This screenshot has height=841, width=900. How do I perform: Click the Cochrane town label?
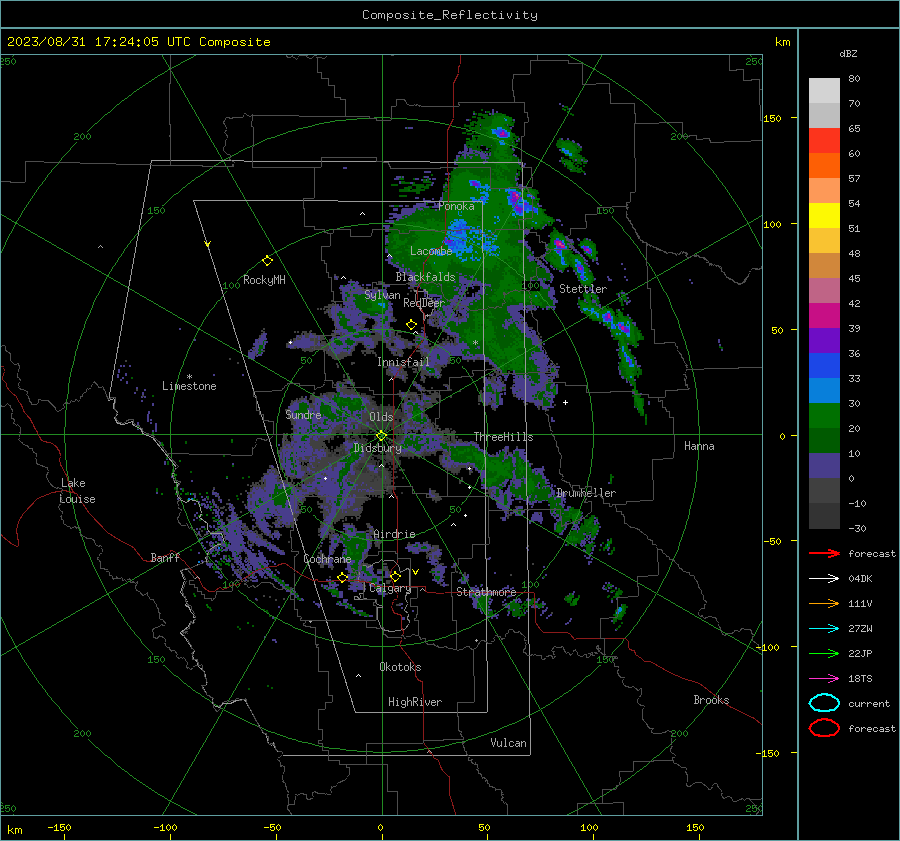coord(327,559)
